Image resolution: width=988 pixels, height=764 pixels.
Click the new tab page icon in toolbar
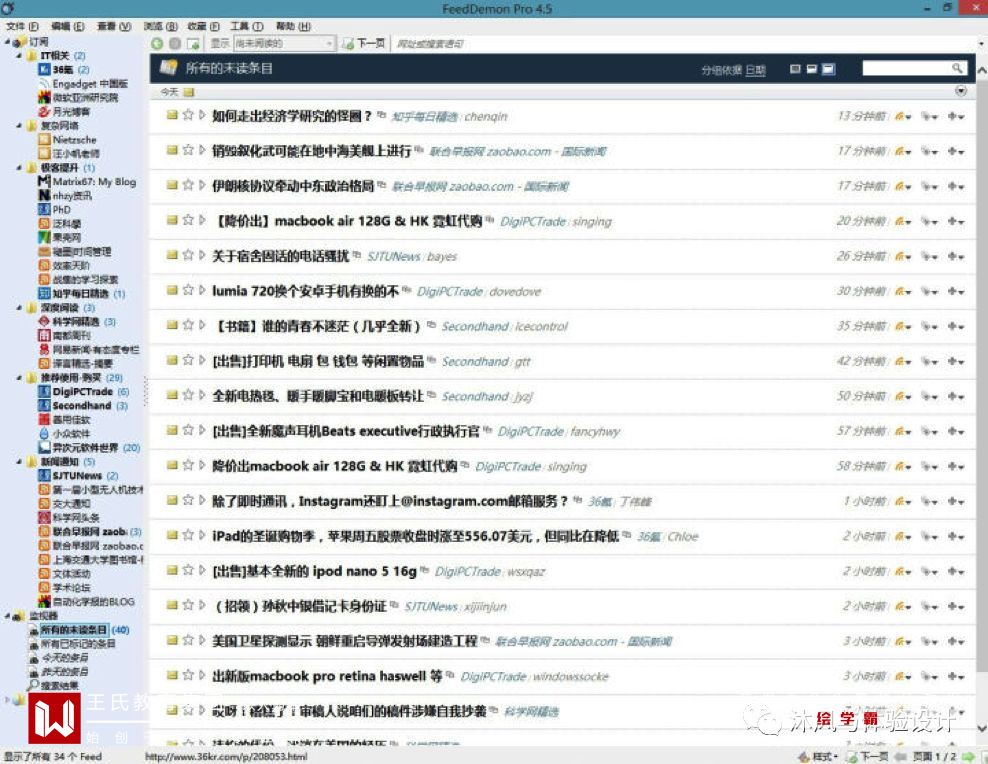193,43
